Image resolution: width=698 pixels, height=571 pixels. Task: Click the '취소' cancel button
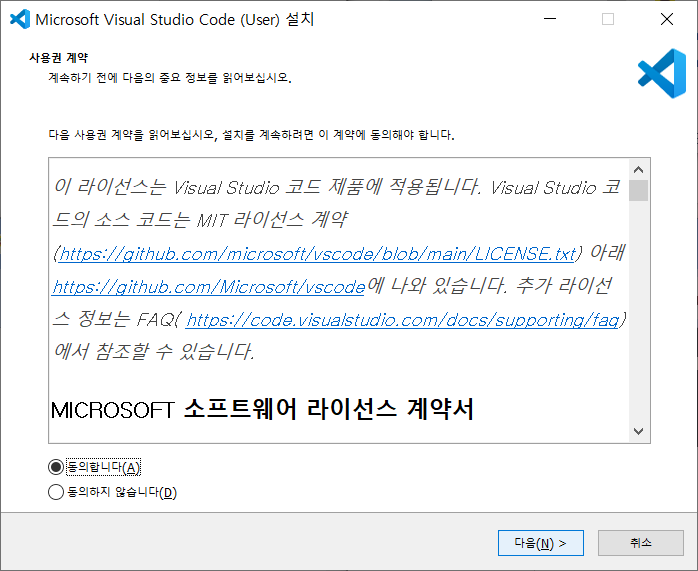(x=641, y=543)
